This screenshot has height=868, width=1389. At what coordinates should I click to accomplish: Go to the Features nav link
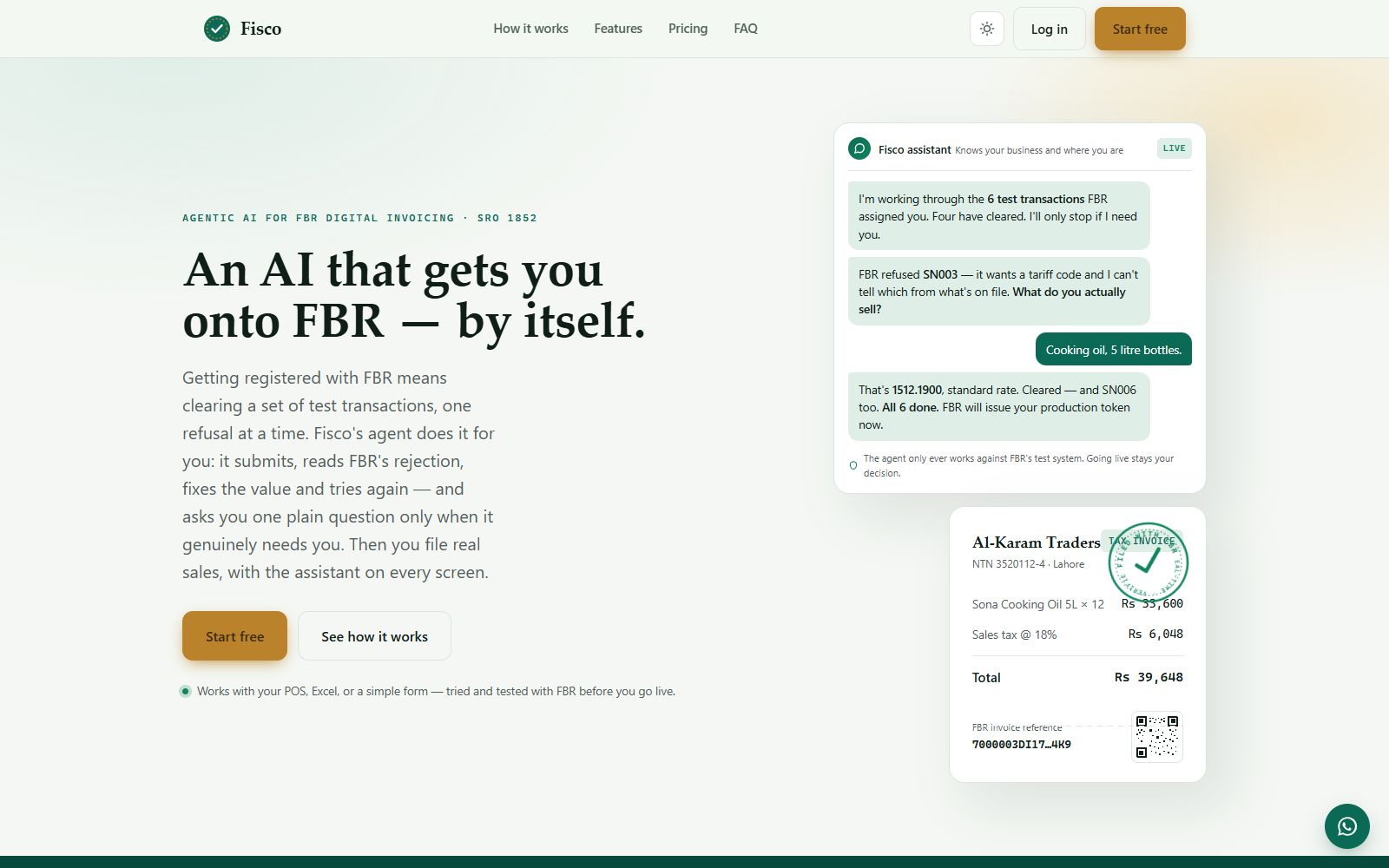(x=618, y=29)
